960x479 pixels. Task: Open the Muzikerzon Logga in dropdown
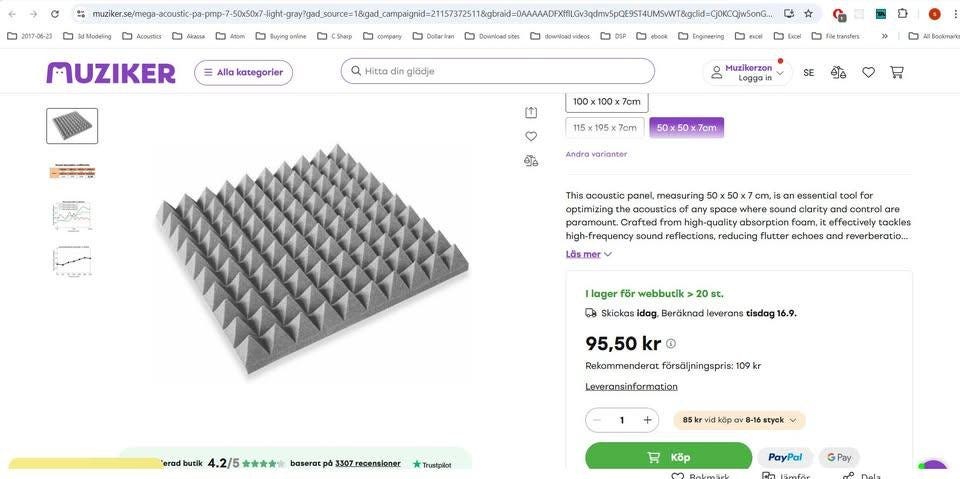[747, 72]
